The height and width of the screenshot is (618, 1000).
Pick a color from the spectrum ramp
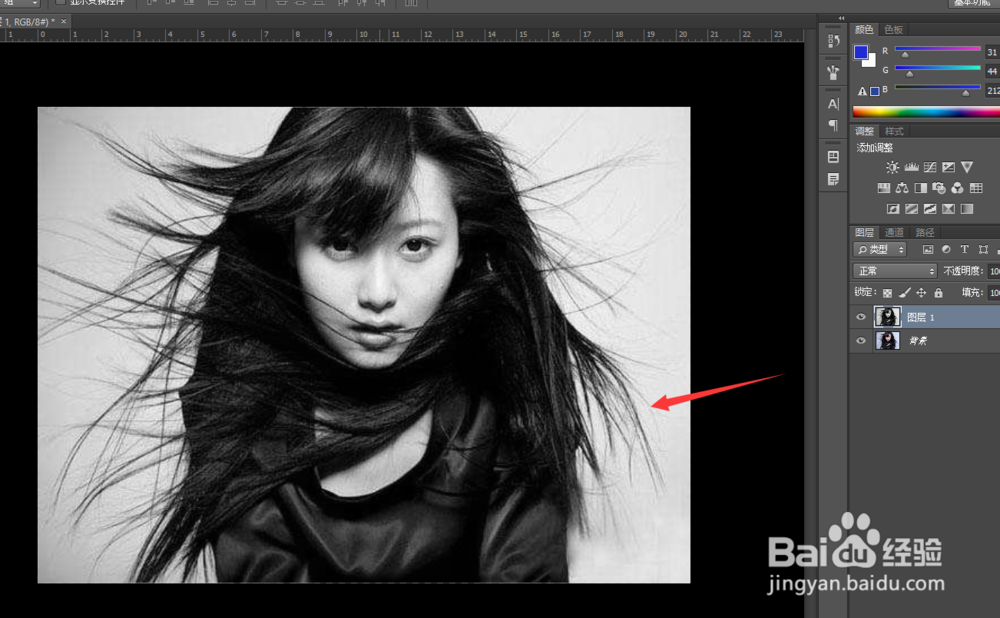926,112
